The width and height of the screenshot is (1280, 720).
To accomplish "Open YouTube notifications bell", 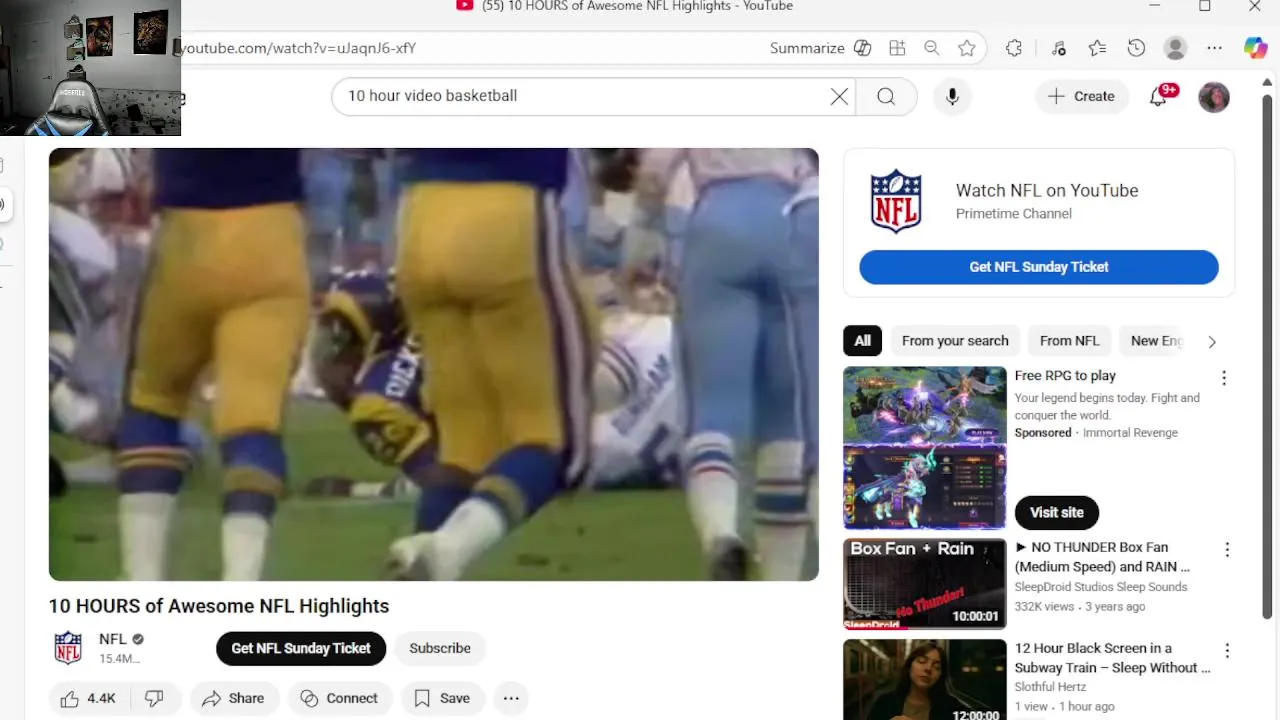I will tap(1159, 96).
